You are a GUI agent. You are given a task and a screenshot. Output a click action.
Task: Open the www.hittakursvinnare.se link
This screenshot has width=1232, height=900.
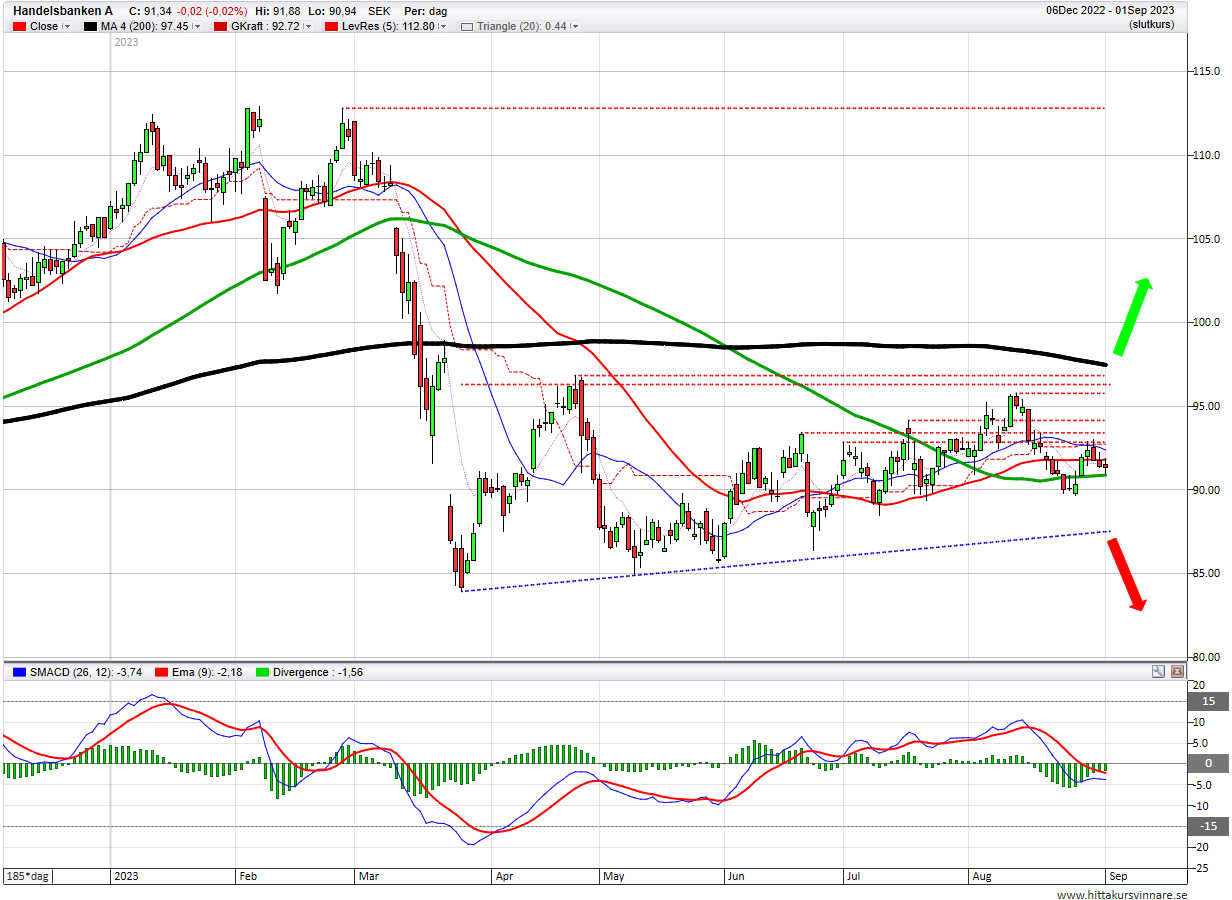tap(1122, 894)
